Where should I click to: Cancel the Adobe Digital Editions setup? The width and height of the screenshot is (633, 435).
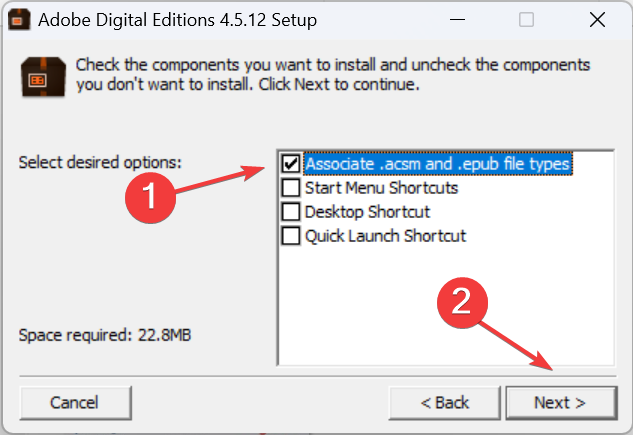pyautogui.click(x=74, y=402)
